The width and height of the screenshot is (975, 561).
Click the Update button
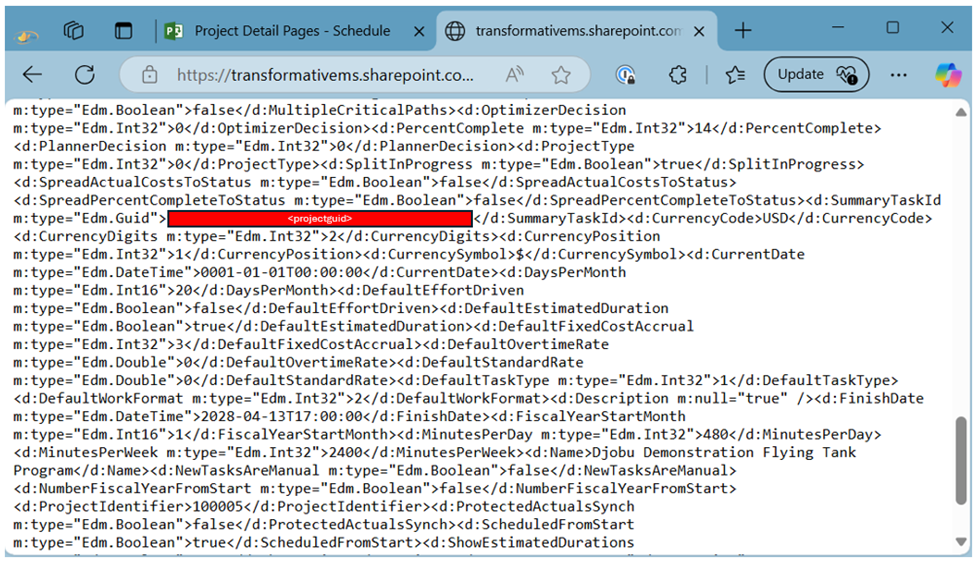coord(816,75)
